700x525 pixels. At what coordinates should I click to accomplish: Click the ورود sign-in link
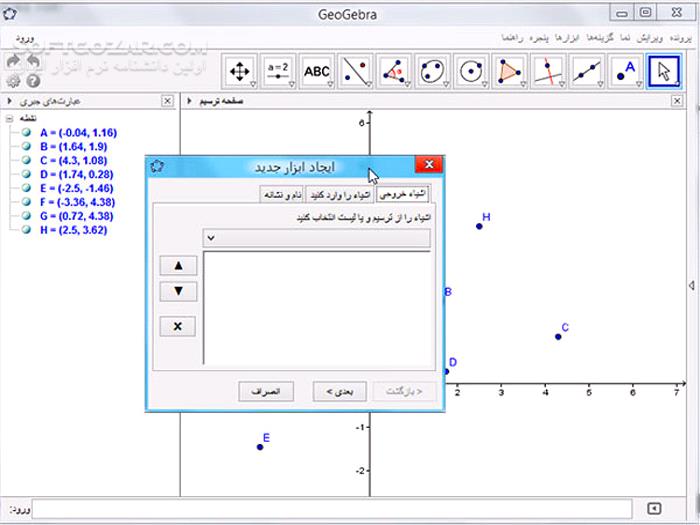(25, 39)
